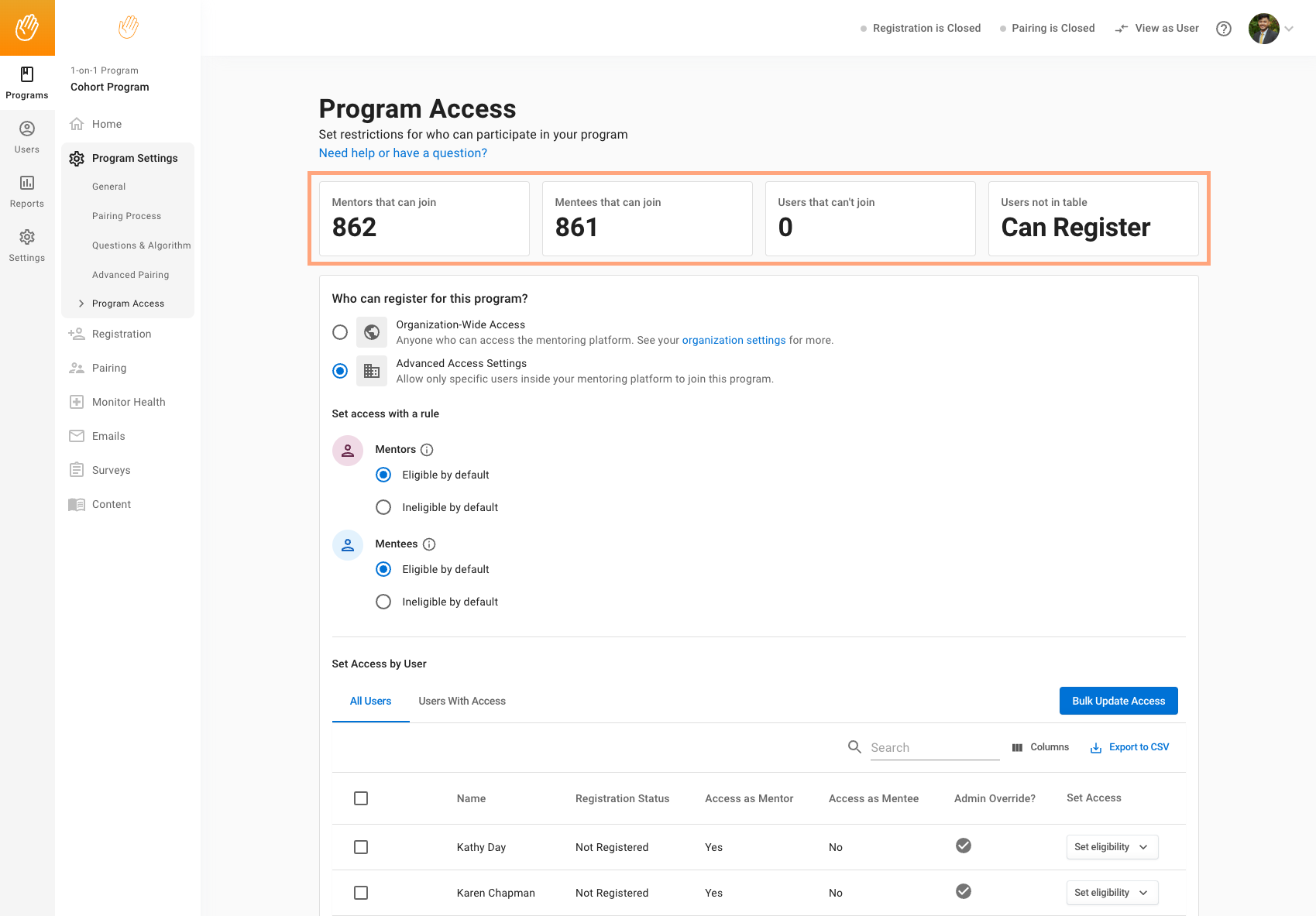Sort by the Name column header
The height and width of the screenshot is (916, 1316).
(x=471, y=799)
